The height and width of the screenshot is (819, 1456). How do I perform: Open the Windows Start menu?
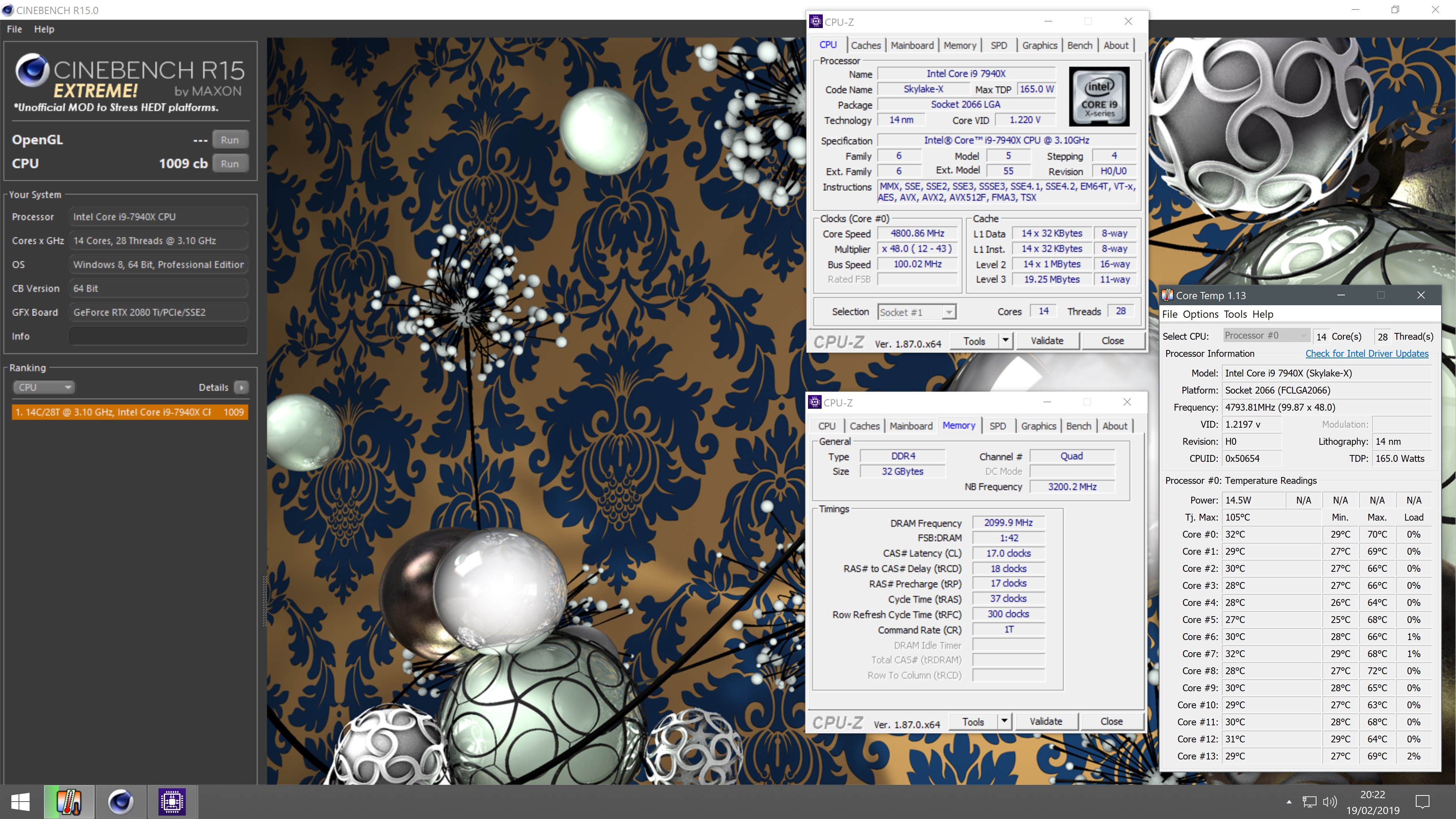coord(21,802)
